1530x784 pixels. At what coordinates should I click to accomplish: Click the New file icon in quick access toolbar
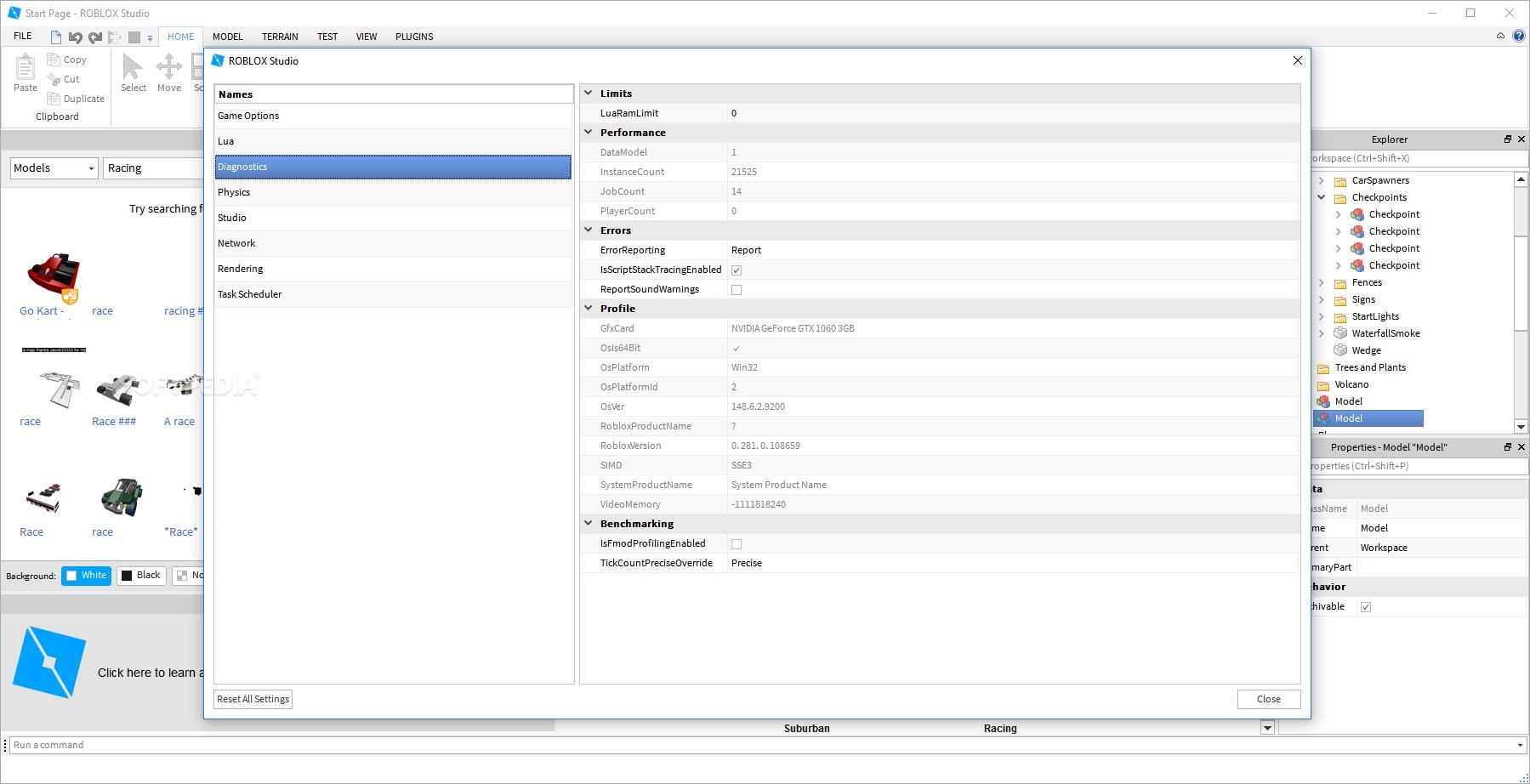(x=56, y=37)
